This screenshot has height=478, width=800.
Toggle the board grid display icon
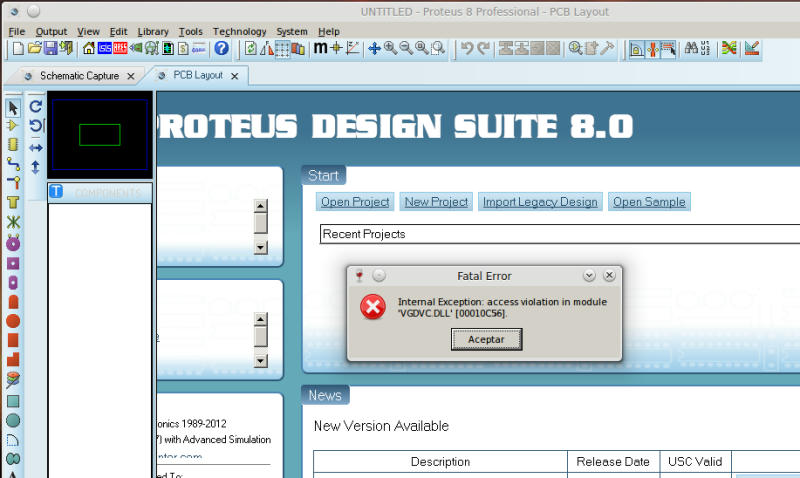(x=282, y=49)
